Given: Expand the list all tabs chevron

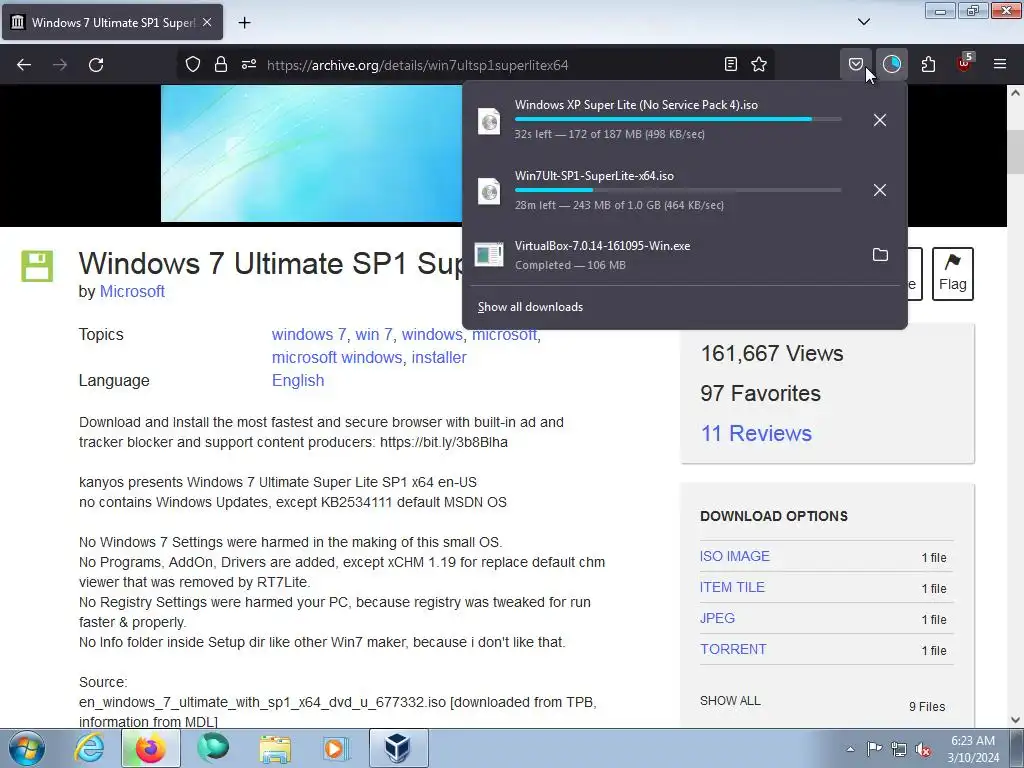Looking at the screenshot, I should tap(863, 22).
